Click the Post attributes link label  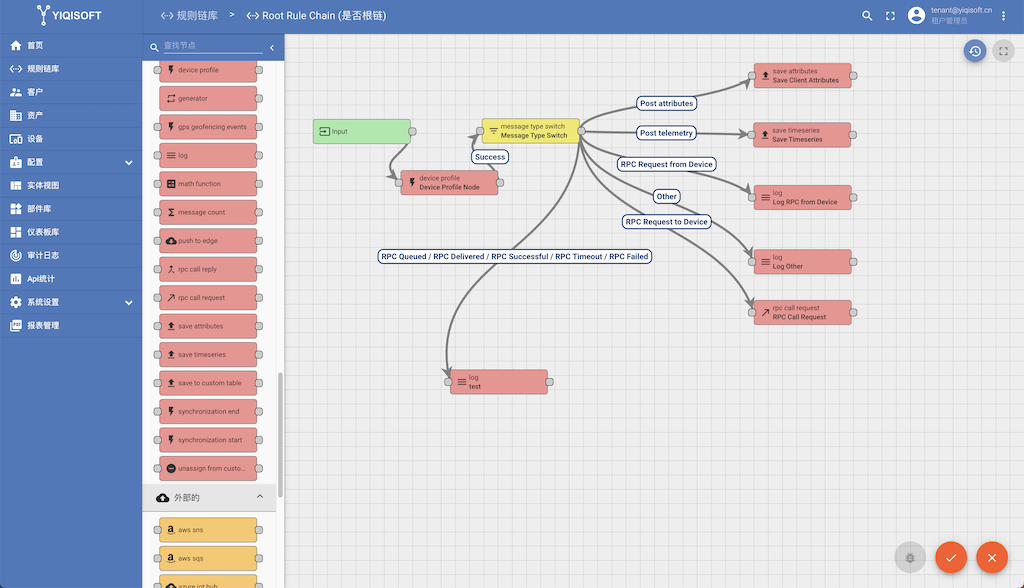[666, 103]
